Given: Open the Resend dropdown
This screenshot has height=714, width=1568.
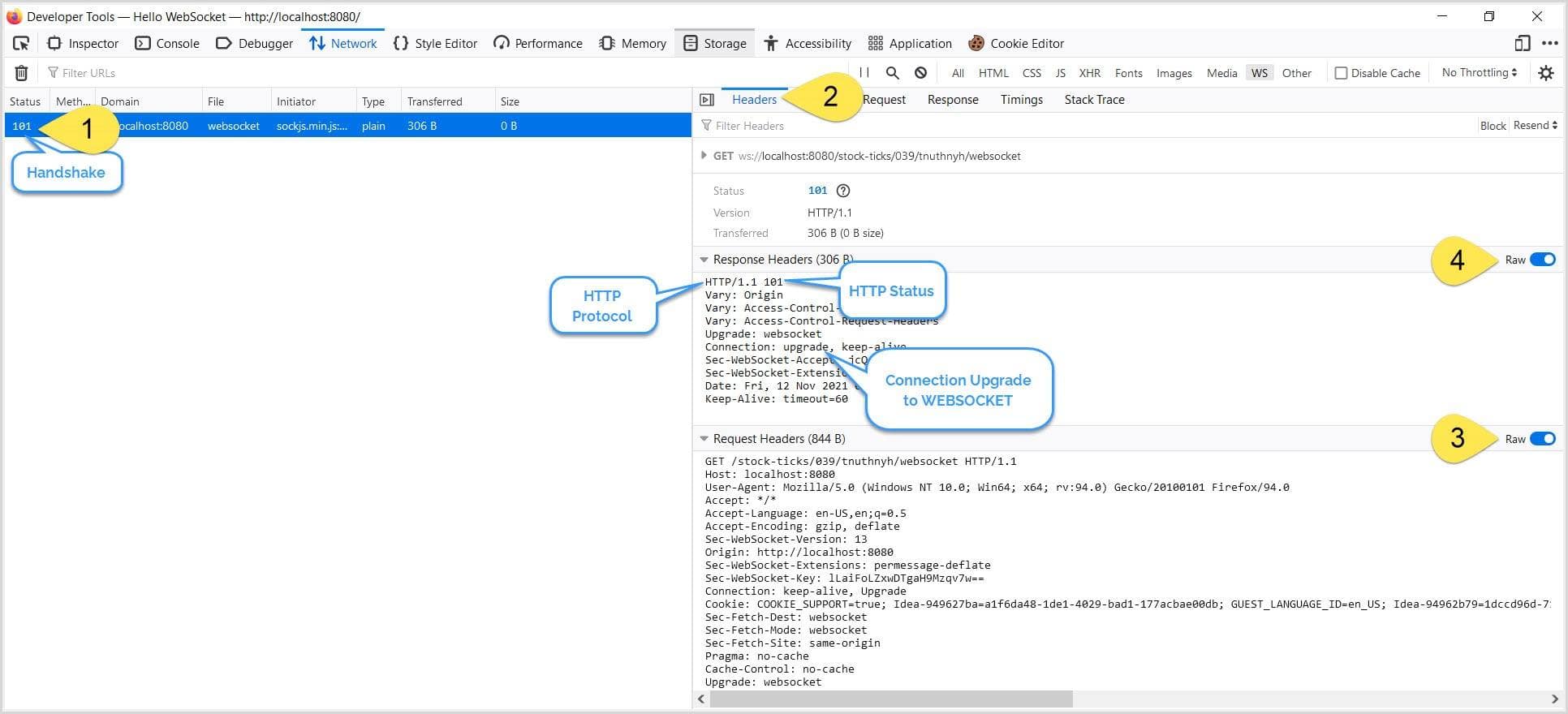Looking at the screenshot, I should pos(1535,126).
